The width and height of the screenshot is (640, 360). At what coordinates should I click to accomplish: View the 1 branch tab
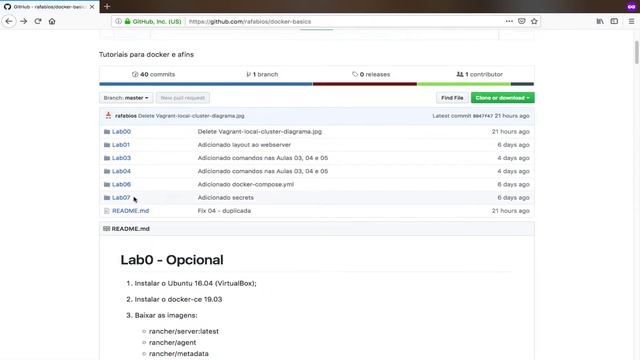tap(262, 74)
